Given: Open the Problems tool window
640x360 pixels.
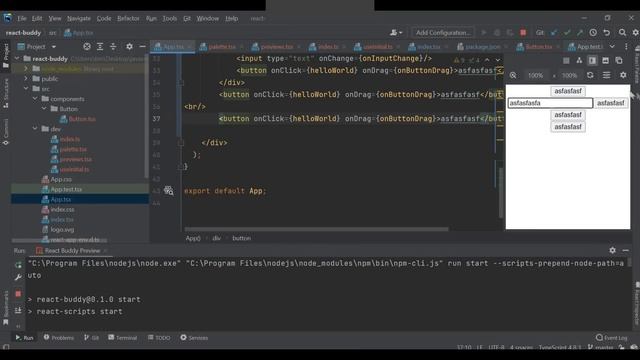Looking at the screenshot, I should pos(59,338).
